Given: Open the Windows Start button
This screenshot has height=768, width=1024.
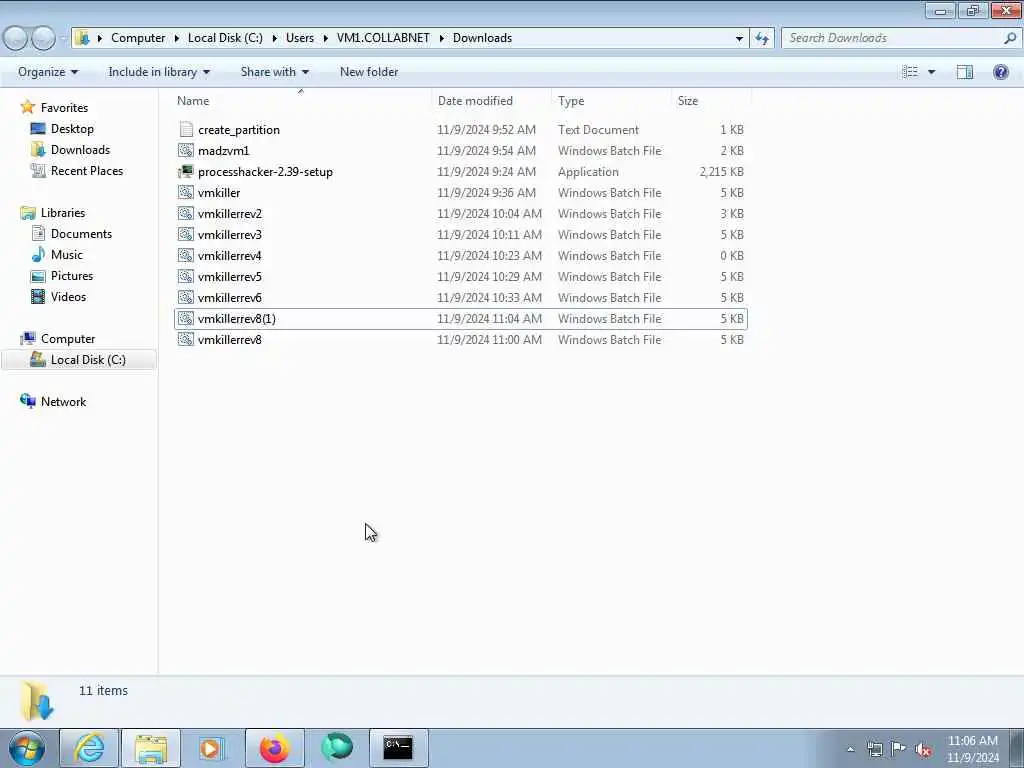Looking at the screenshot, I should point(27,748).
